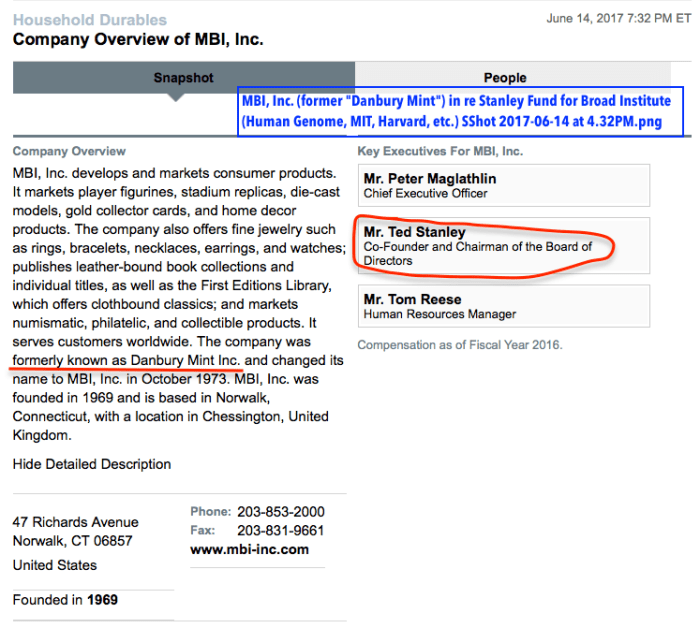This screenshot has height=628, width=700.
Task: Open Mr. Peter Maglathlin's executive profile
Action: (429, 179)
